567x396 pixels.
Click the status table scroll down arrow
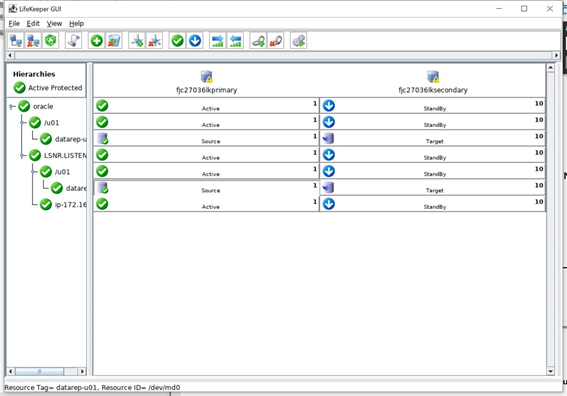point(550,371)
